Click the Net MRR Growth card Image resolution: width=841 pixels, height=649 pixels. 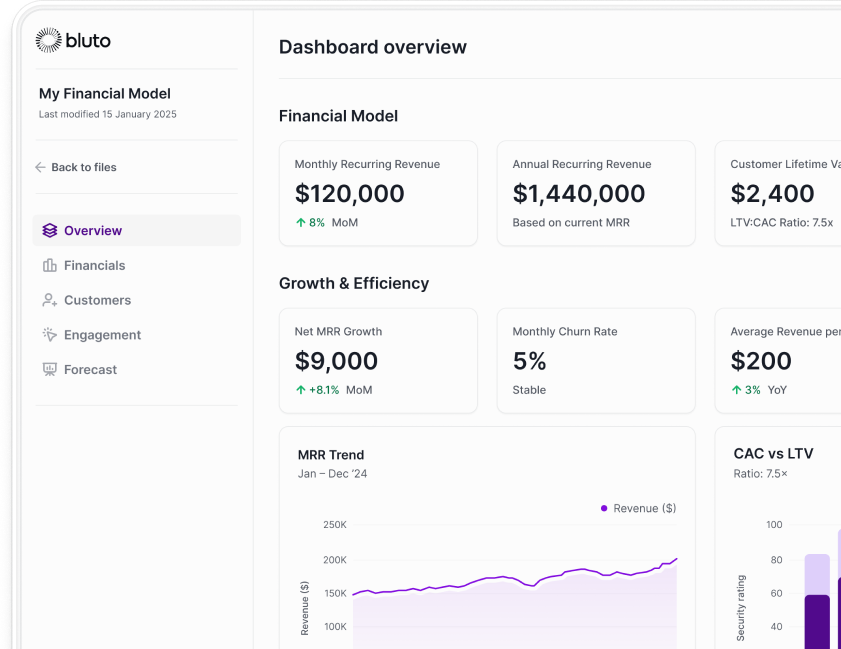coord(378,360)
